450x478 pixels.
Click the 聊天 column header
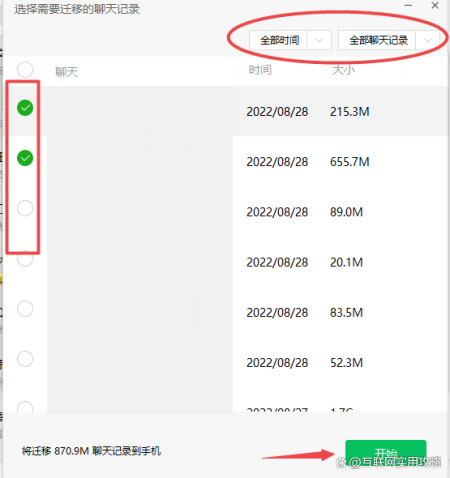point(66,72)
